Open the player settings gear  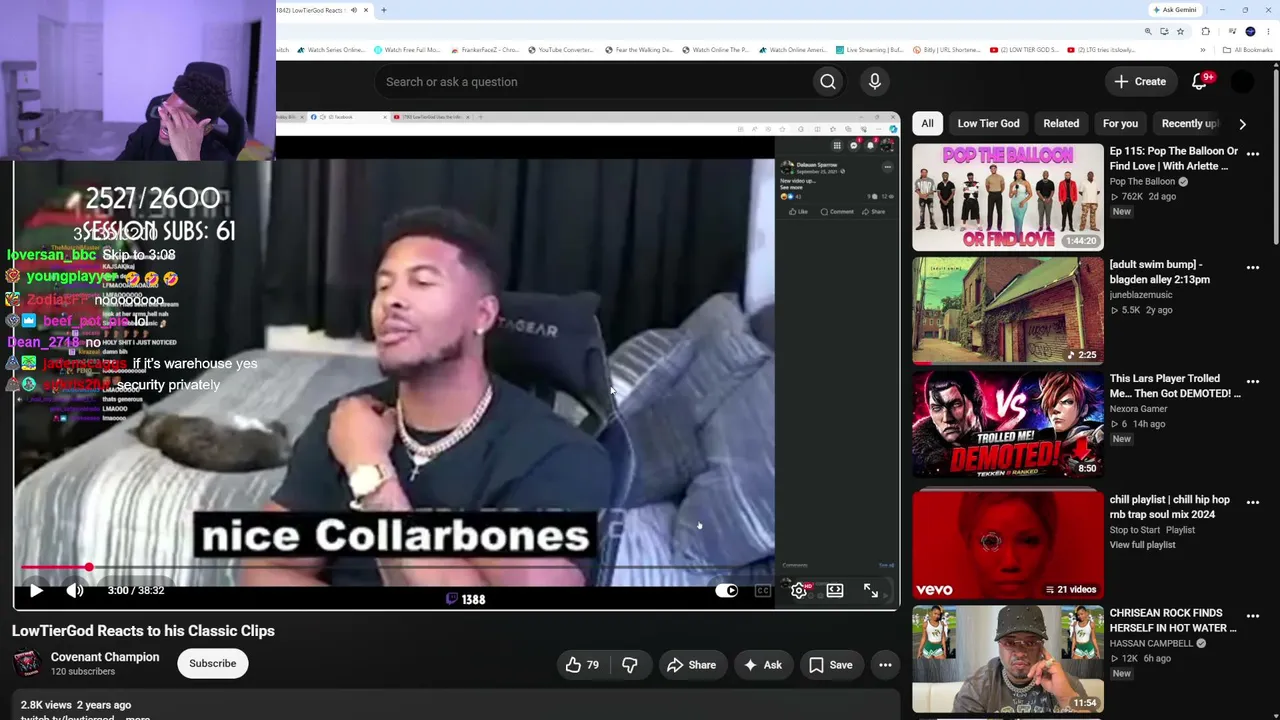pos(799,591)
